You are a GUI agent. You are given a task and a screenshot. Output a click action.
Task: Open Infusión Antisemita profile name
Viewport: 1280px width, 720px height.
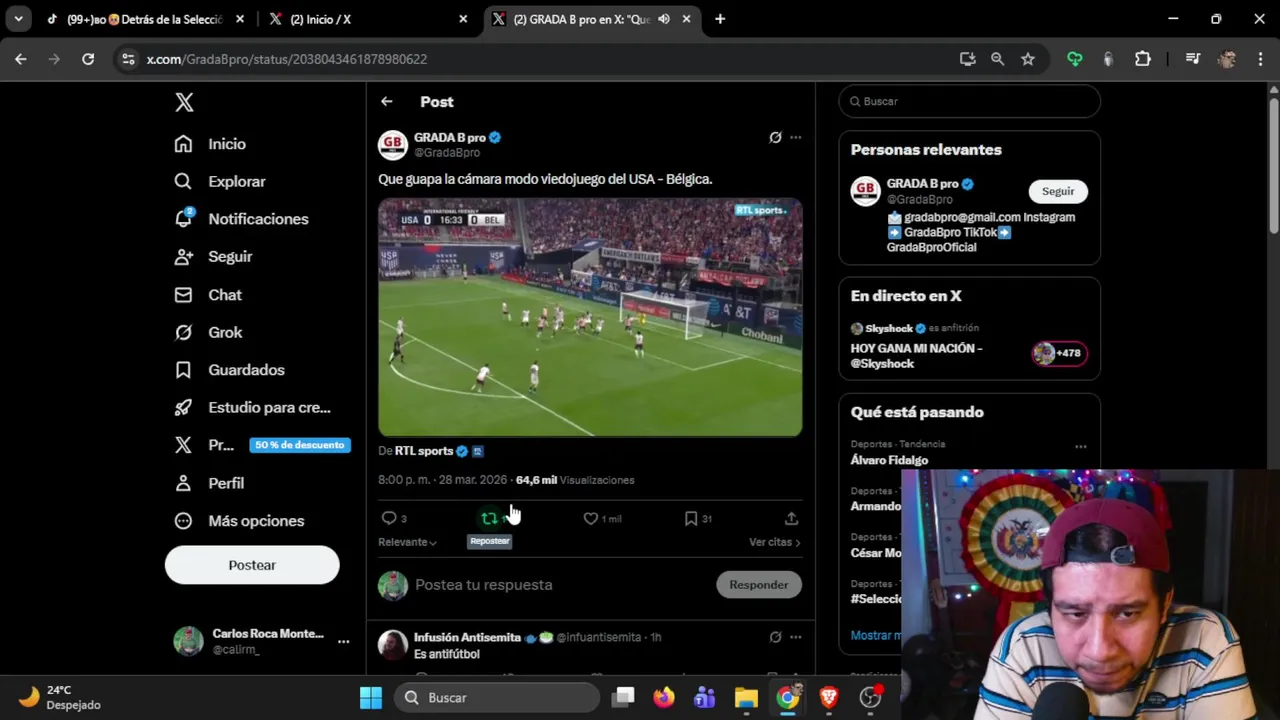tap(467, 637)
